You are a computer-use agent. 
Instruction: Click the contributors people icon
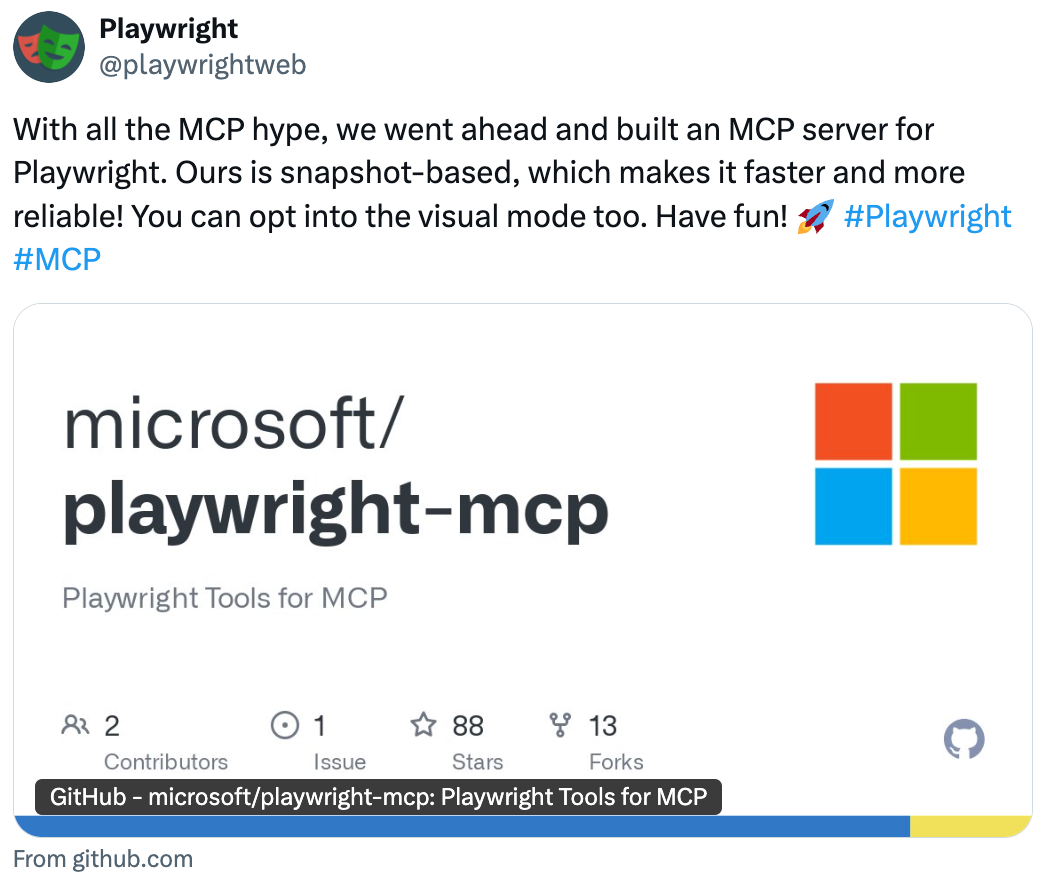click(x=75, y=725)
